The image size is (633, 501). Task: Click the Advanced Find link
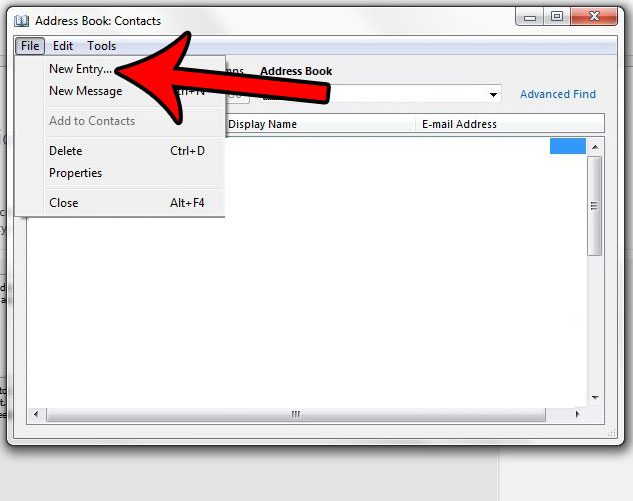pos(558,94)
